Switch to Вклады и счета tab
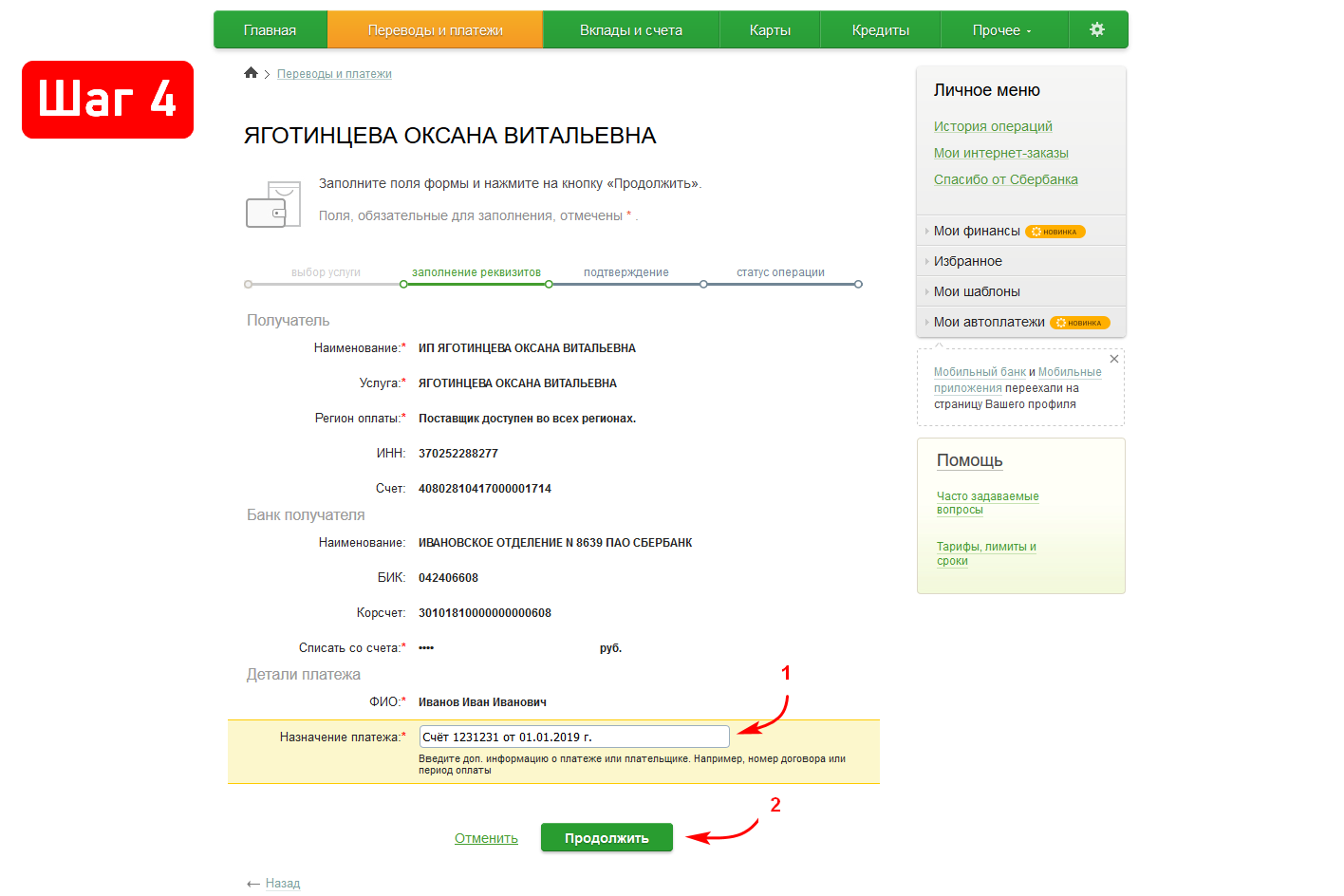 click(630, 30)
